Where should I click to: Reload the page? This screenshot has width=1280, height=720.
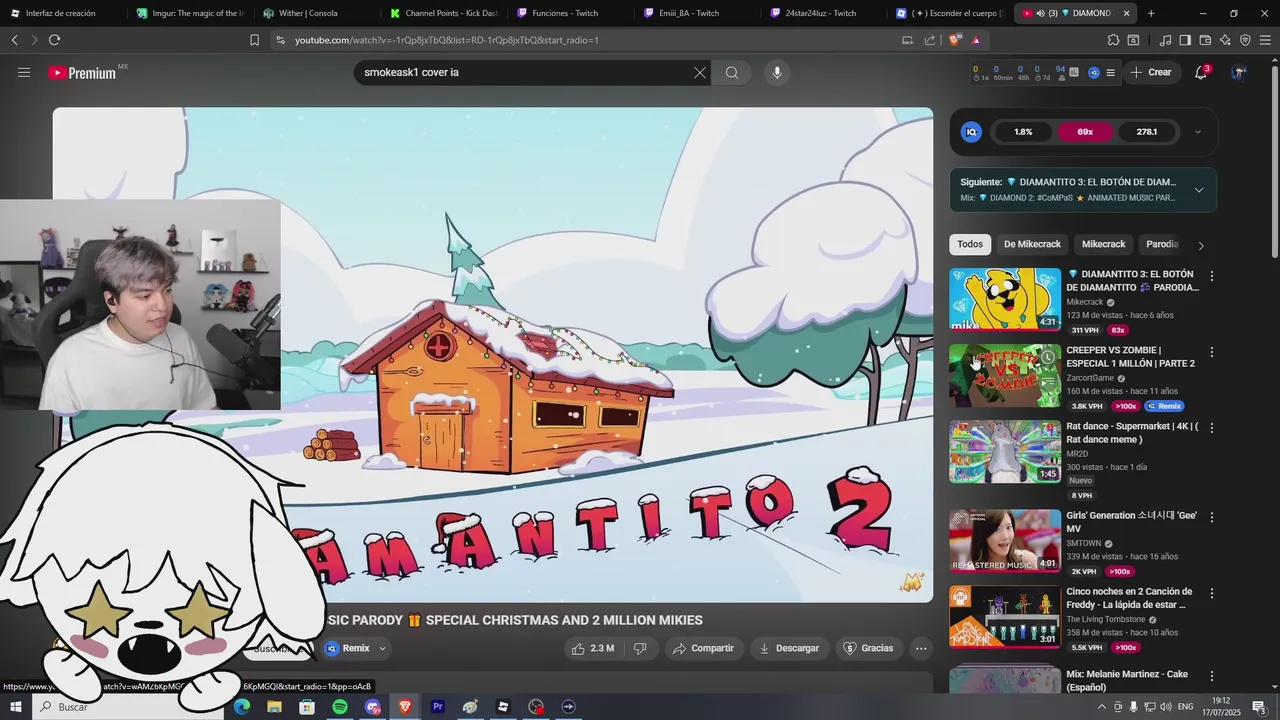pyautogui.click(x=54, y=40)
